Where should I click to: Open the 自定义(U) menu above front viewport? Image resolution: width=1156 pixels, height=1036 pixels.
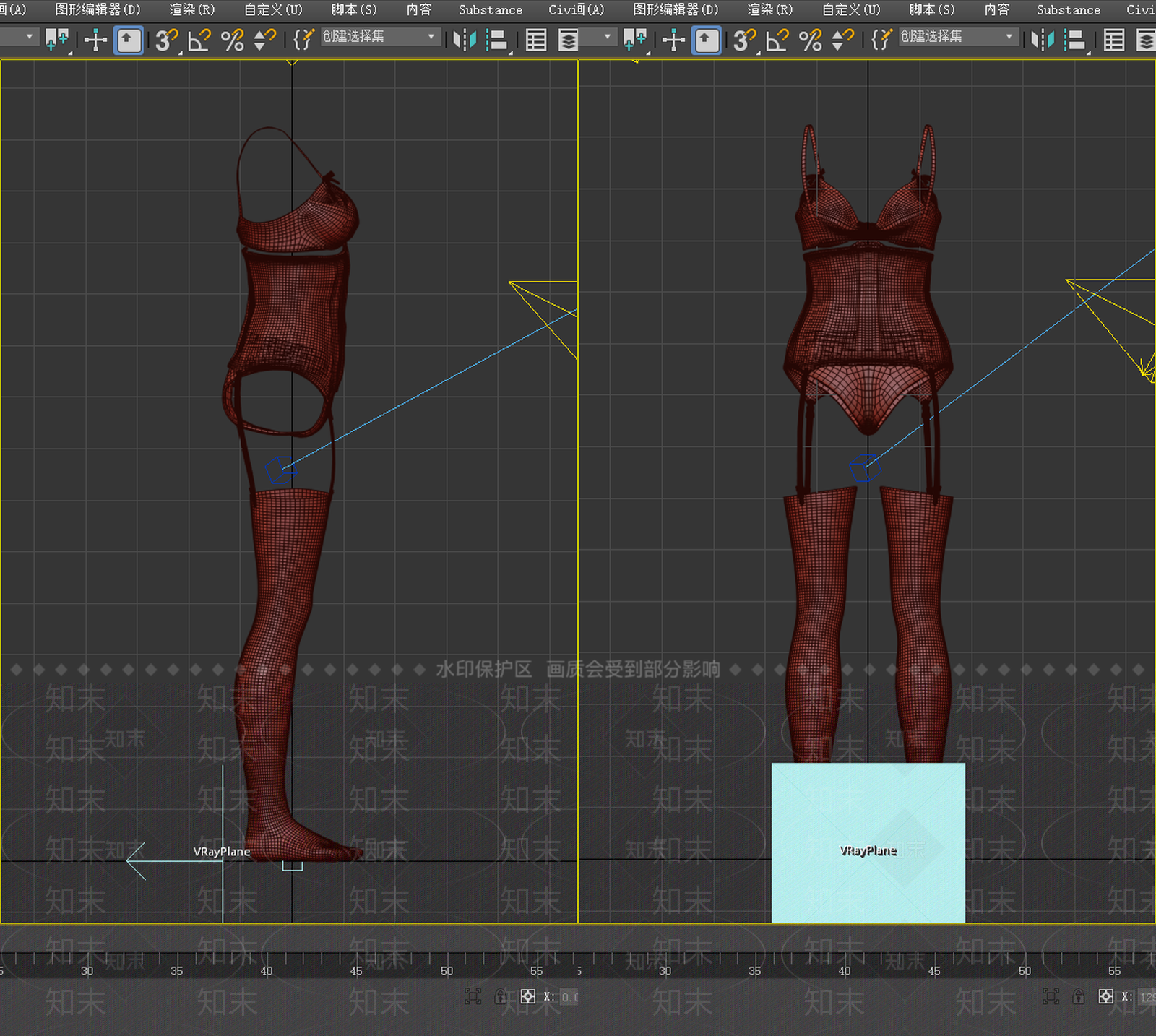(x=851, y=9)
